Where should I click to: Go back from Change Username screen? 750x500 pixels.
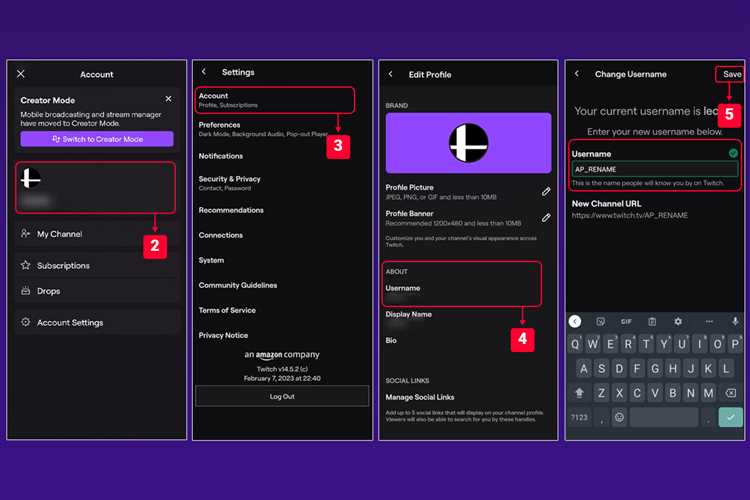[x=577, y=74]
